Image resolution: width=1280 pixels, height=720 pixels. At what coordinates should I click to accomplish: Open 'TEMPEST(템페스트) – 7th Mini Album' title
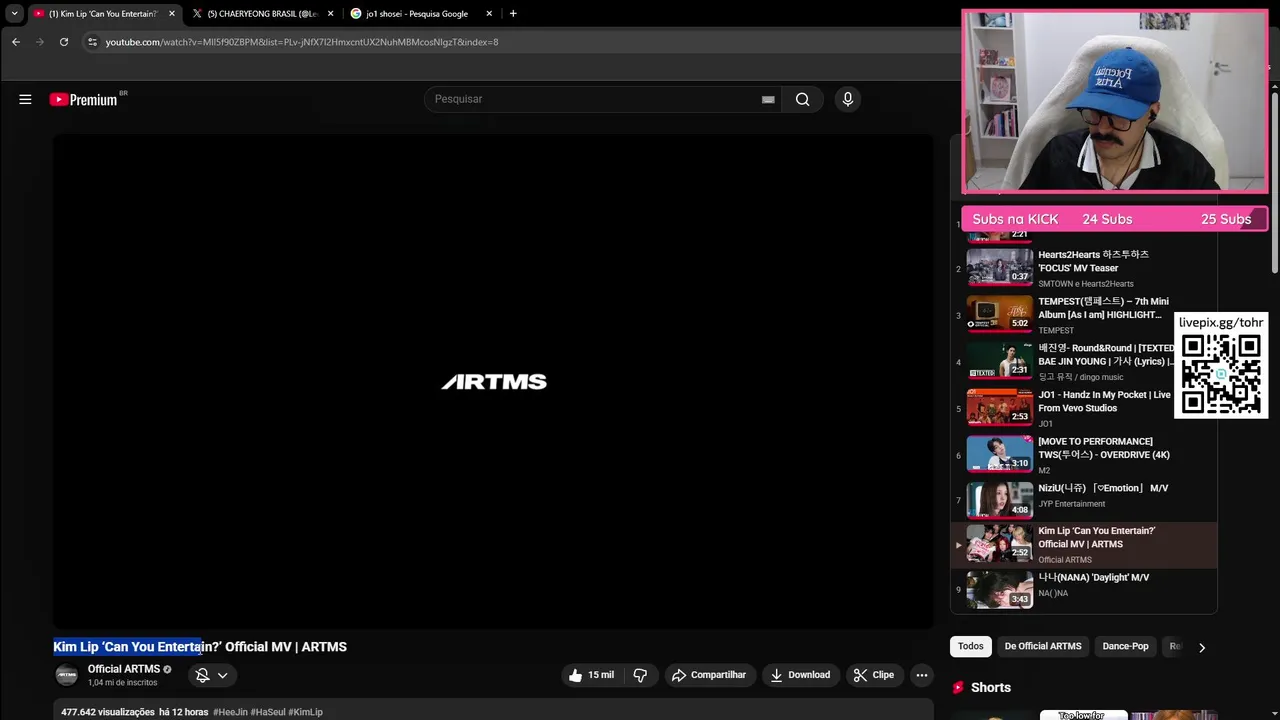[1103, 308]
